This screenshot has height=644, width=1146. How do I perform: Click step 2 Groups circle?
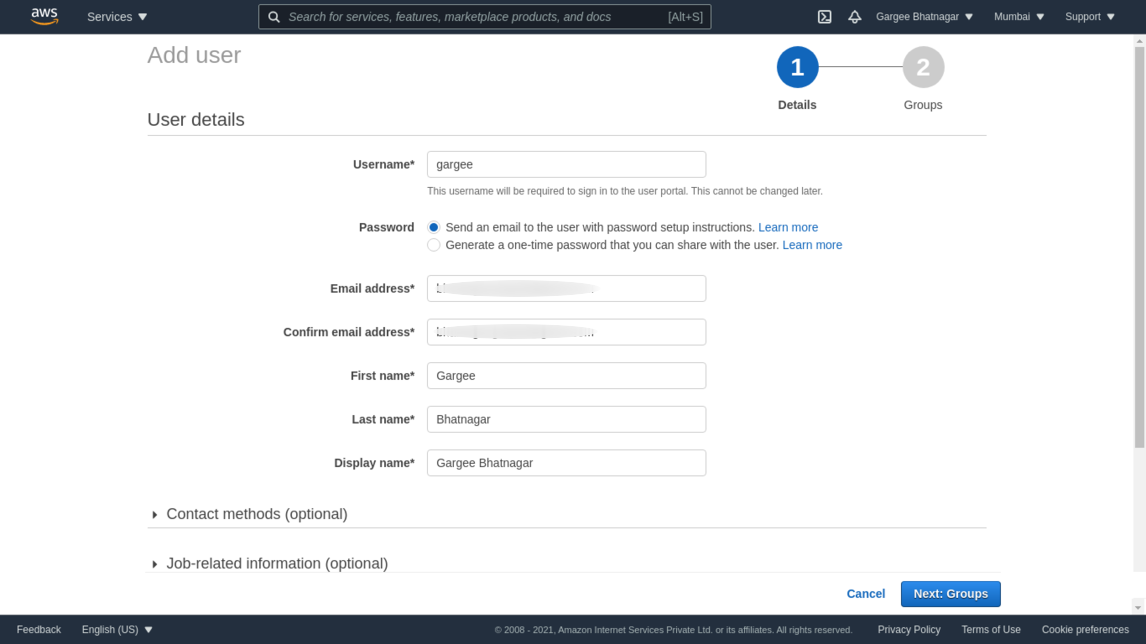coord(923,68)
